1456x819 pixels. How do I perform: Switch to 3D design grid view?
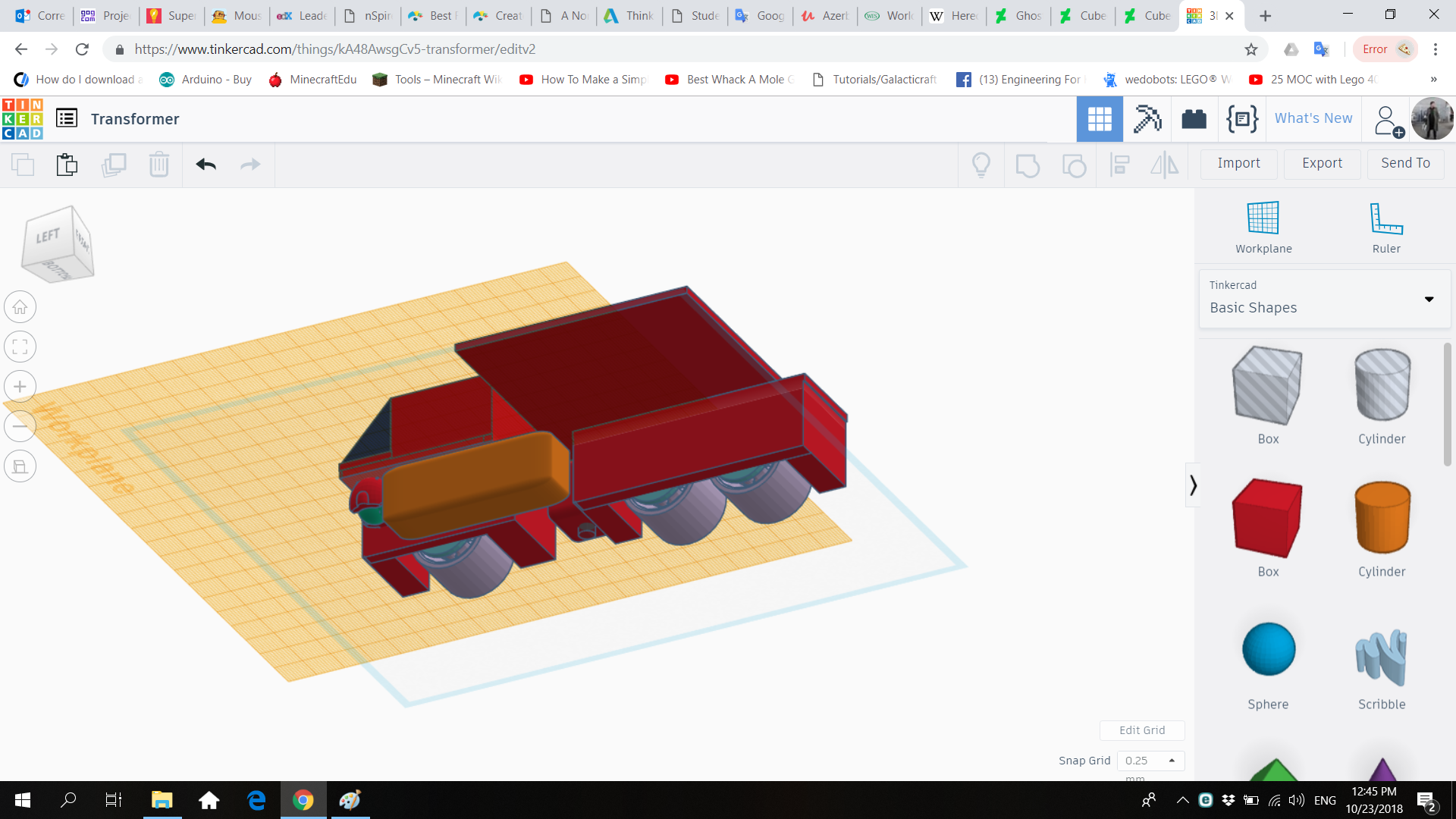(1099, 119)
